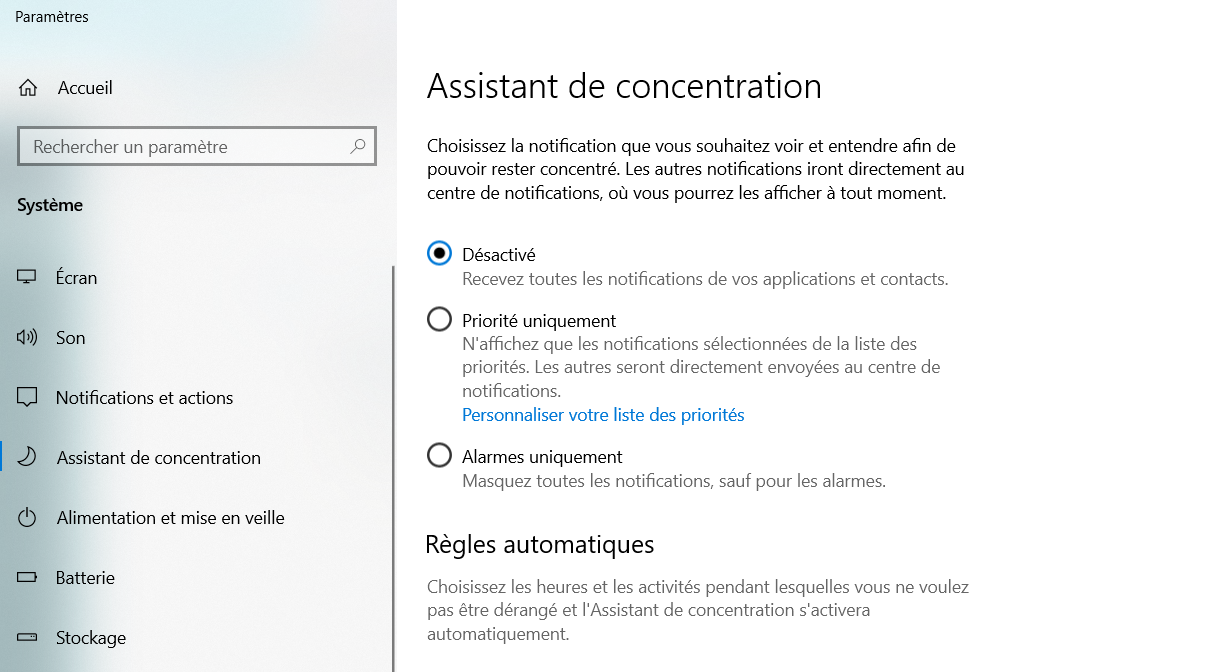Open the Son settings page

pos(71,338)
